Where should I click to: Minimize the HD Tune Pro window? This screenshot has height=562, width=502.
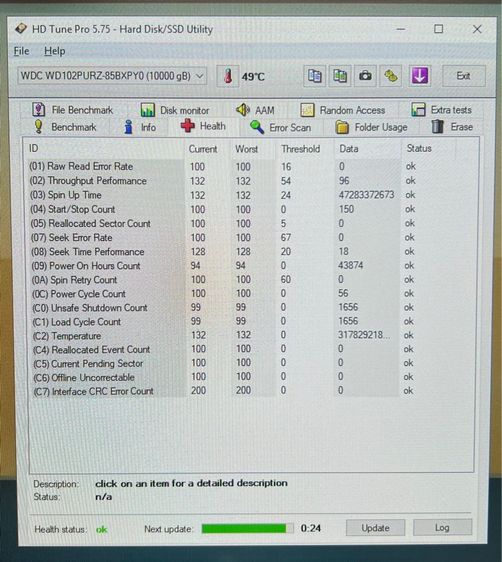[x=401, y=29]
